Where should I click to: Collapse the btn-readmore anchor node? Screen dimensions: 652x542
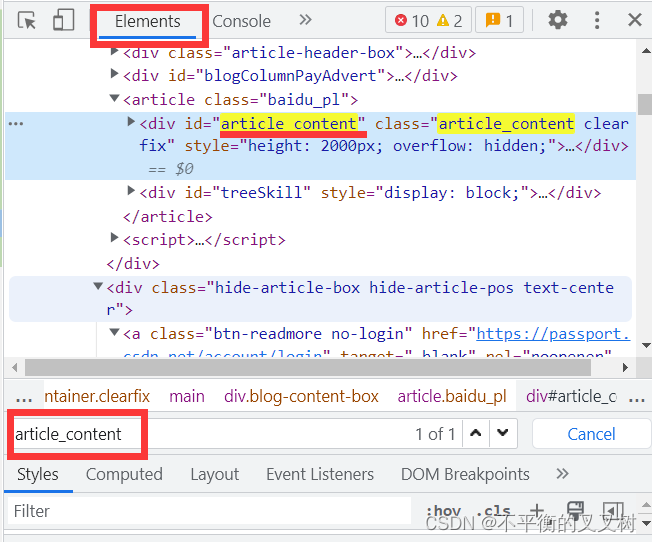[114, 332]
